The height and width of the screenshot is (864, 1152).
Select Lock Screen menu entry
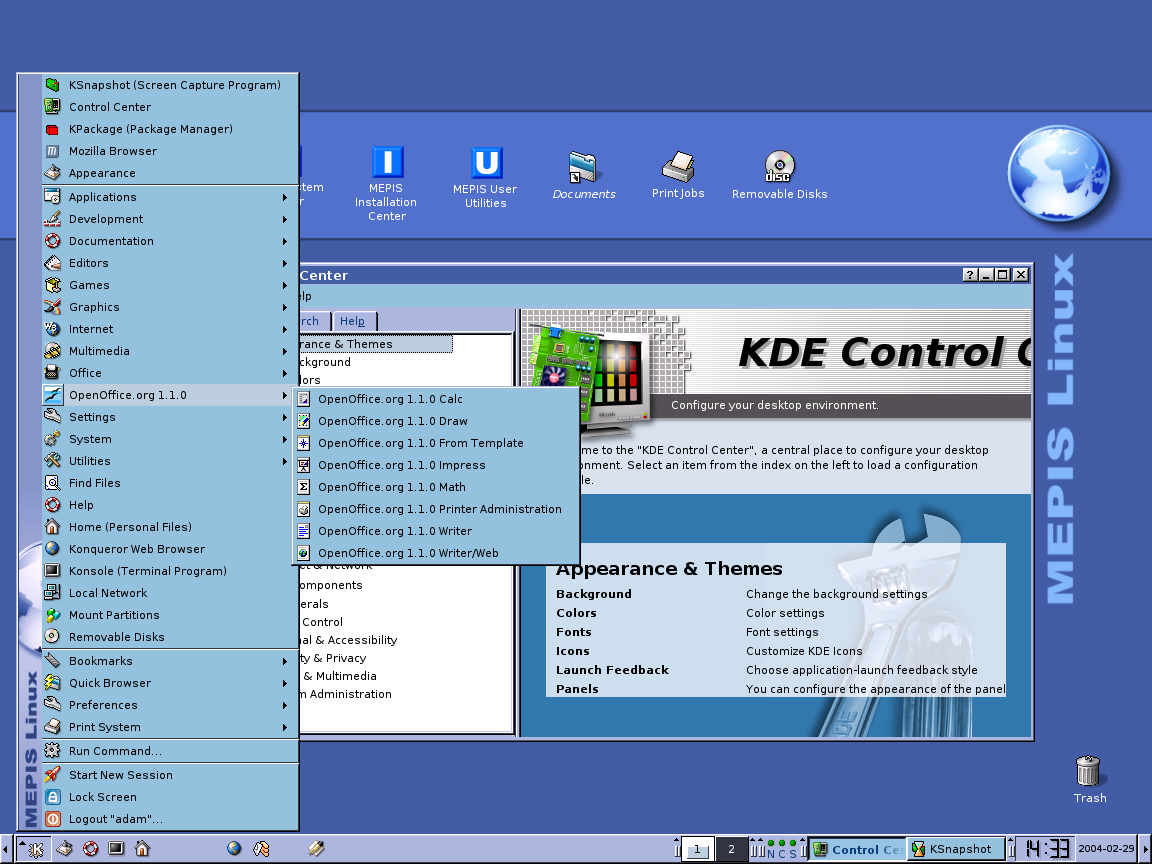point(170,797)
